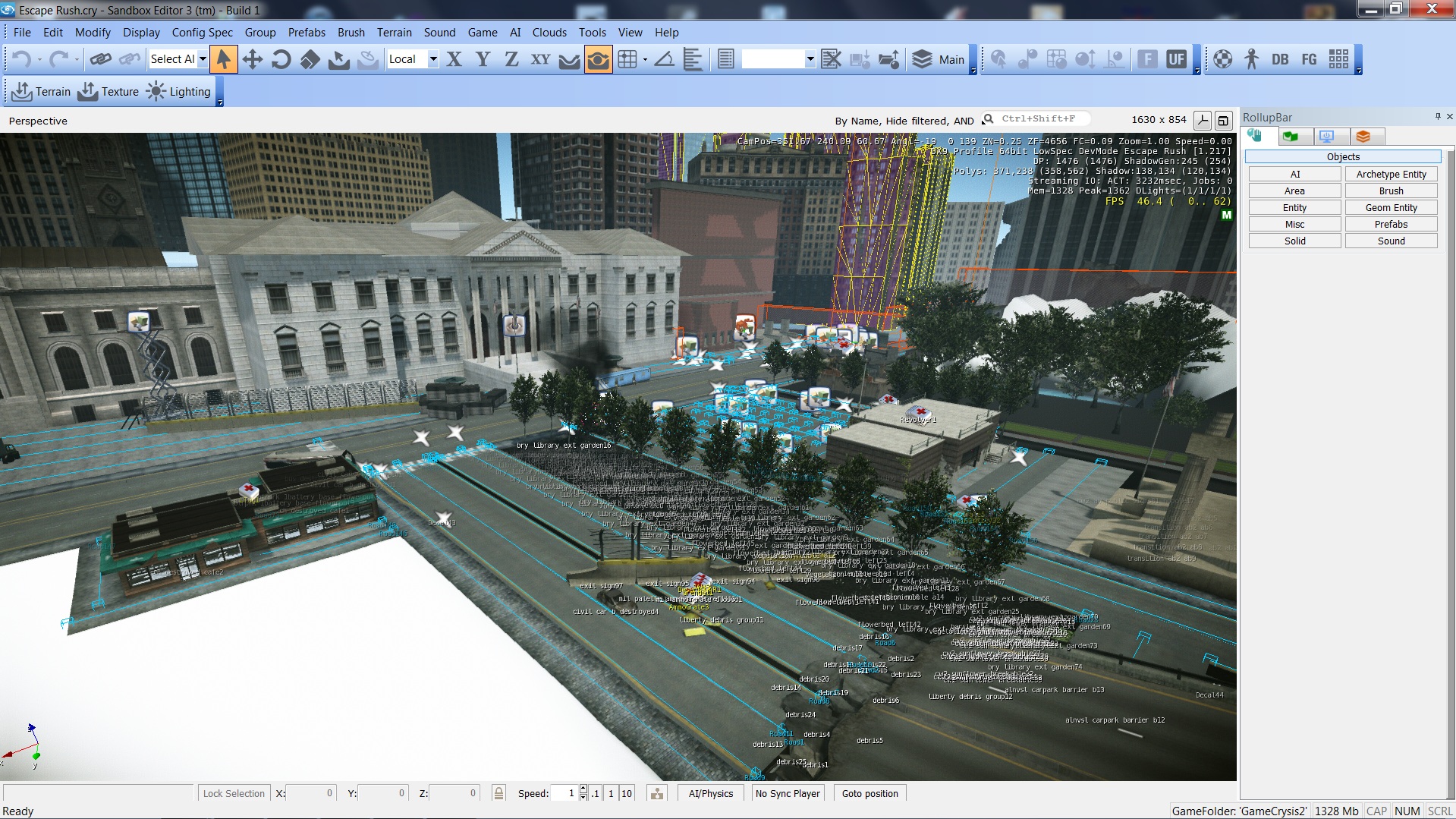This screenshot has height=819, width=1456.
Task: Click the Speed value input field
Action: pyautogui.click(x=564, y=793)
